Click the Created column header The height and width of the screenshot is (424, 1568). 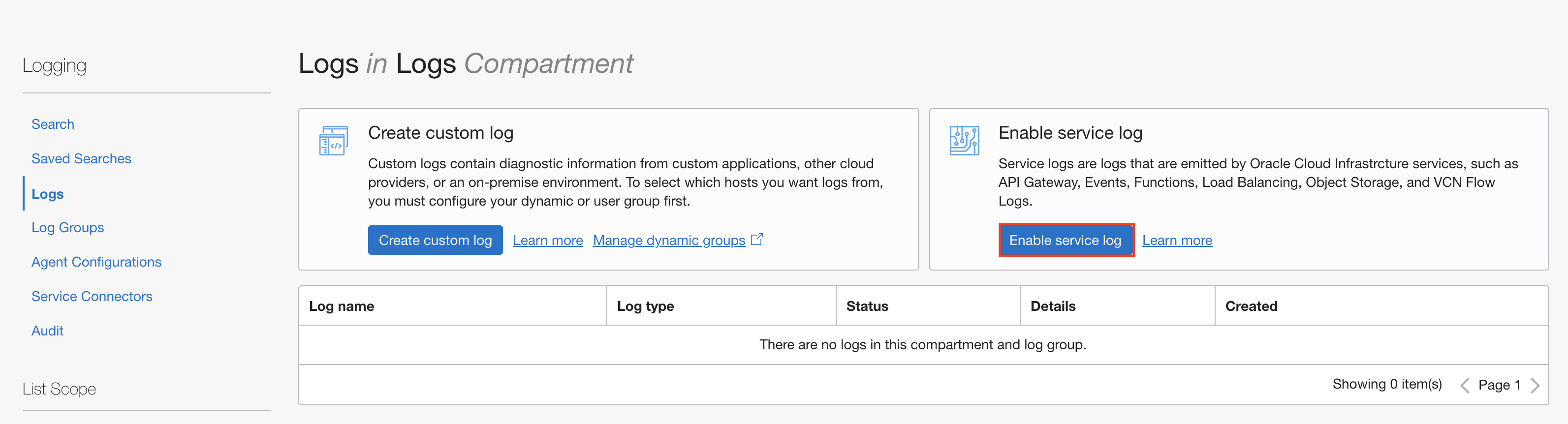(1251, 306)
